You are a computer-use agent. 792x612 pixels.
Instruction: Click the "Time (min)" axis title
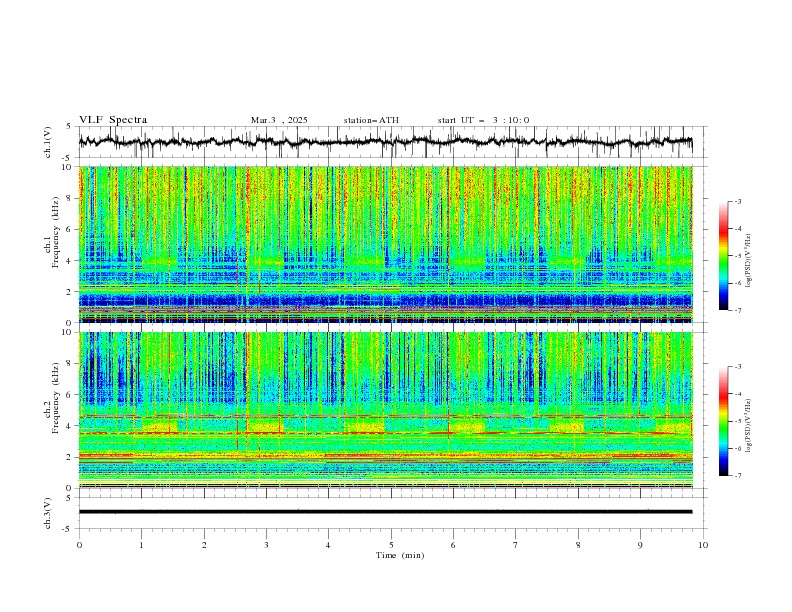pos(400,555)
